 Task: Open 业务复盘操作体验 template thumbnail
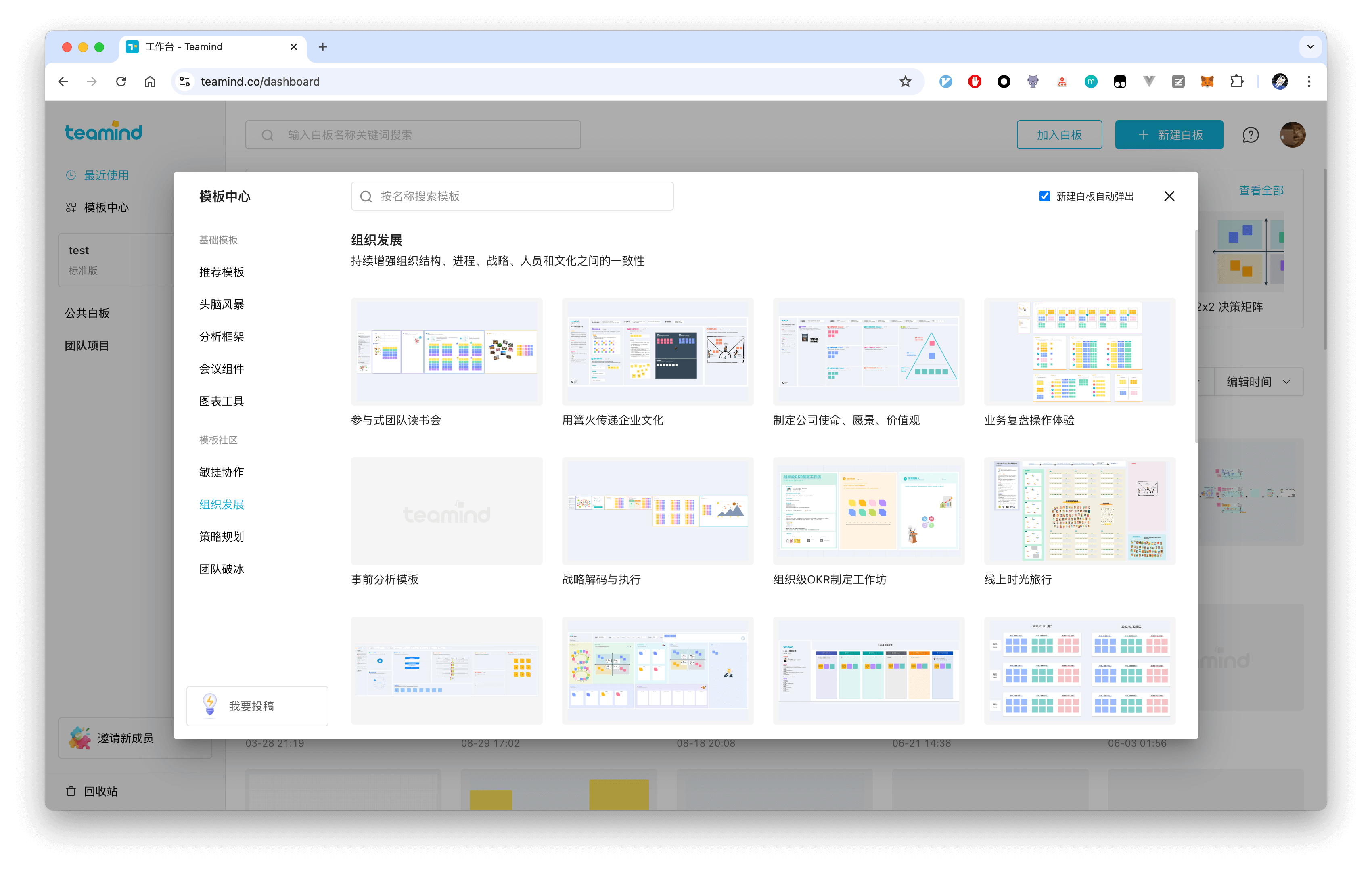point(1080,351)
